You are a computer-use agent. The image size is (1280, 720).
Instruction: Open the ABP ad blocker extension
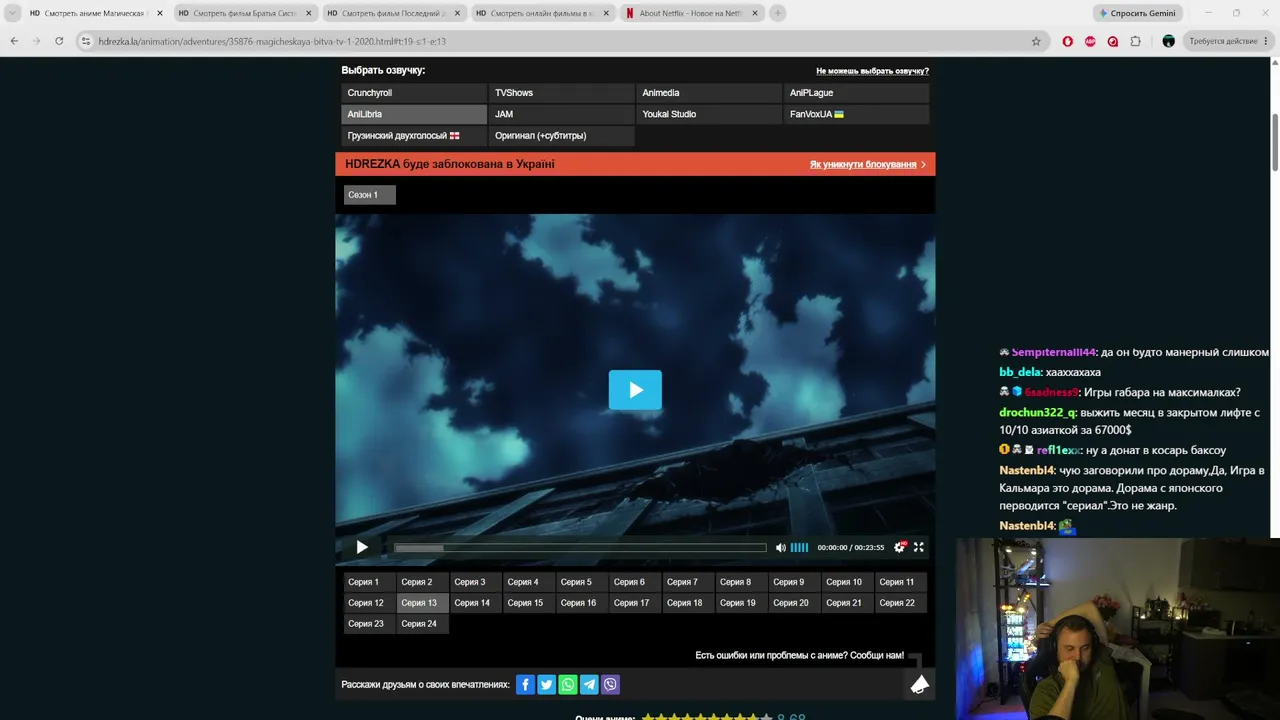coord(1090,41)
